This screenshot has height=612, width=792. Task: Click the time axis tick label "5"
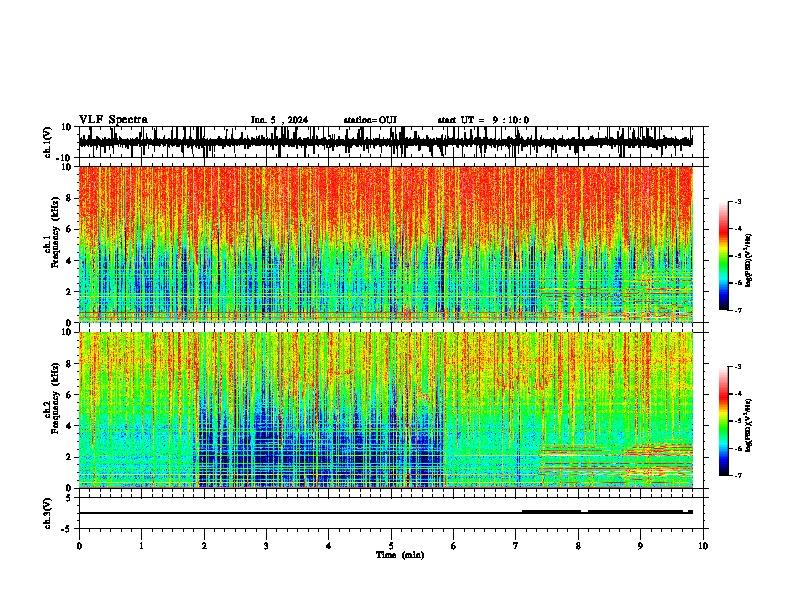[391, 546]
